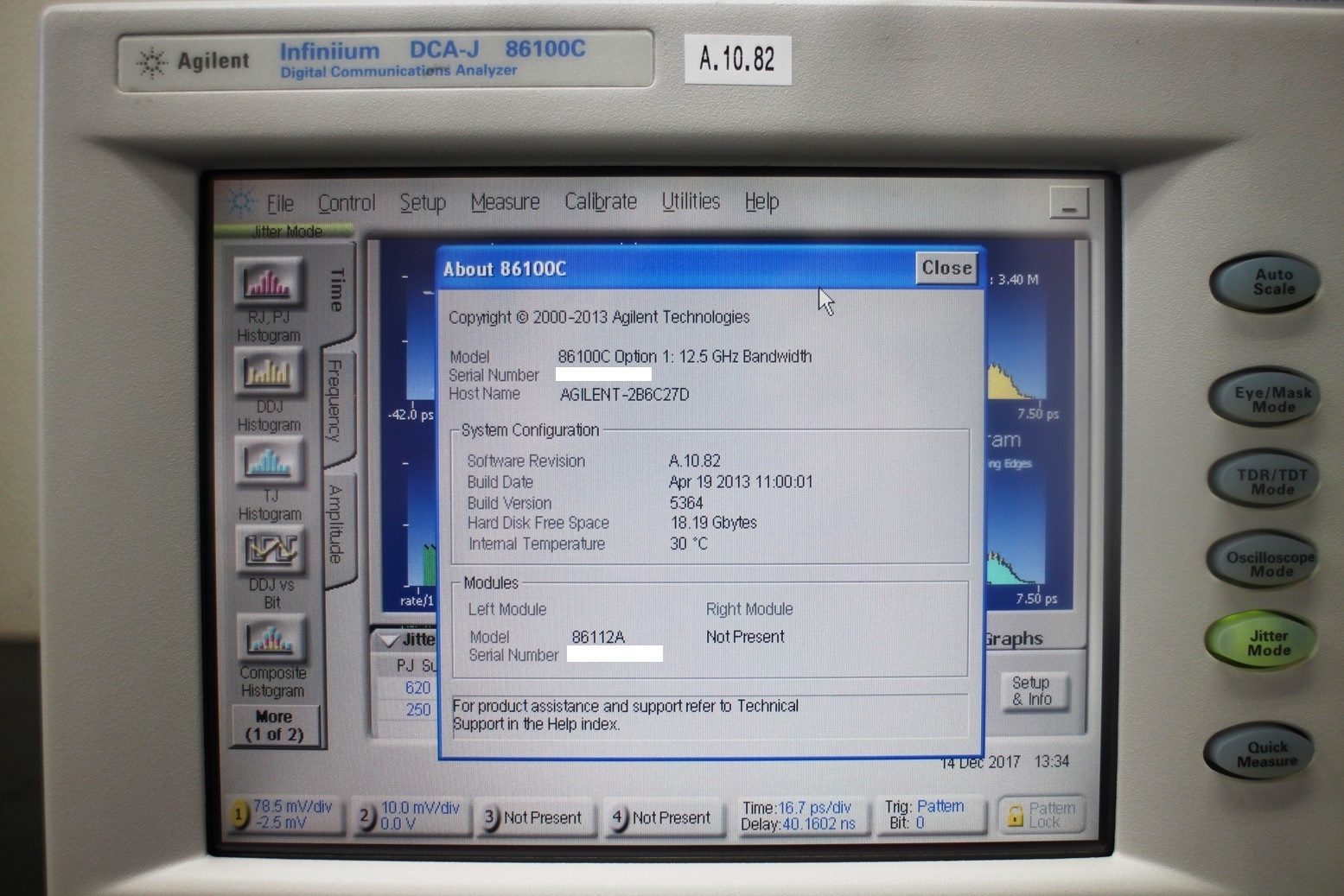Screen dimensions: 1344x896
Task: Click Build Date Apr 19 2013 text
Action: pos(741,482)
